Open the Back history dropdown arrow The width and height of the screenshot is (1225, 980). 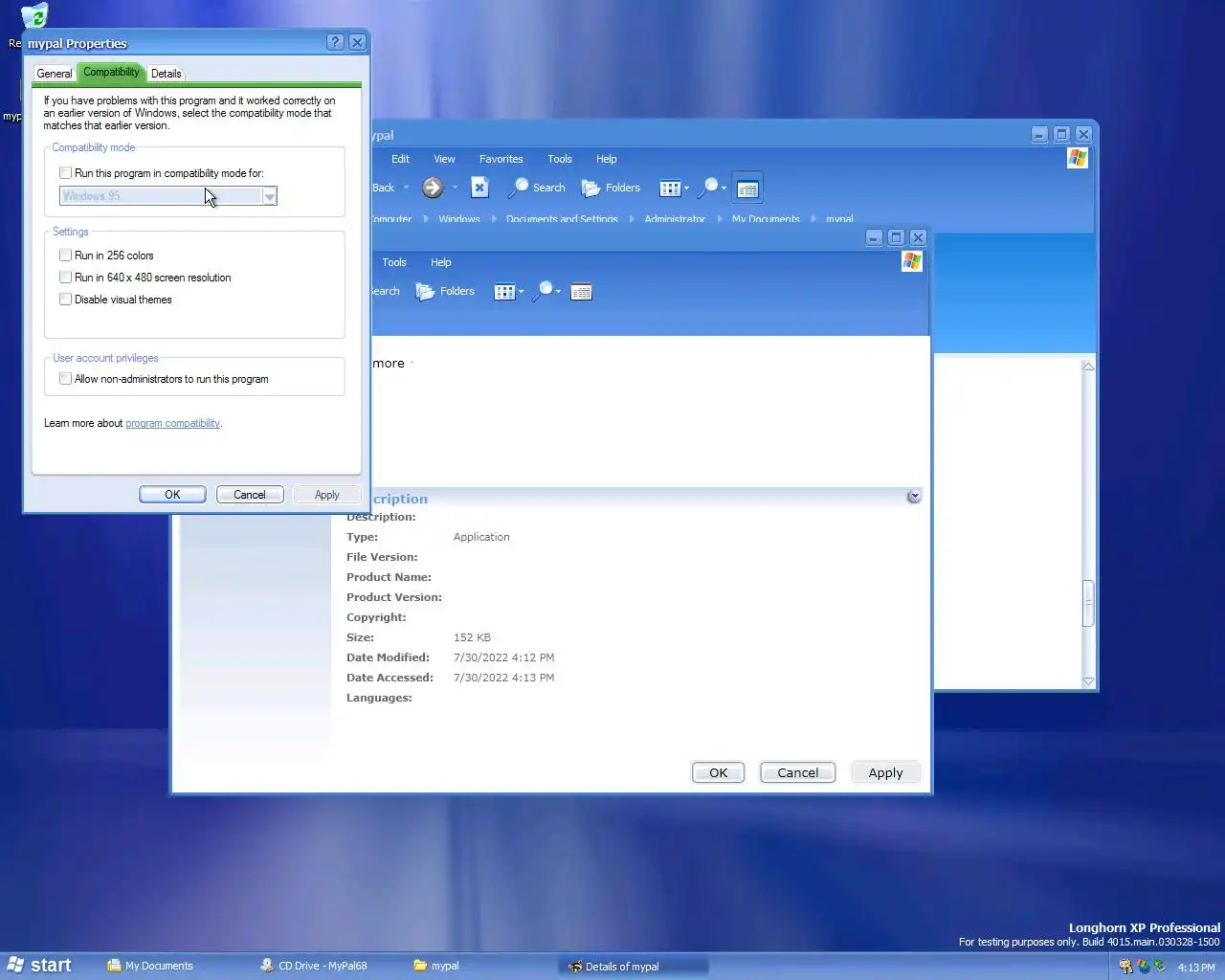[406, 188]
